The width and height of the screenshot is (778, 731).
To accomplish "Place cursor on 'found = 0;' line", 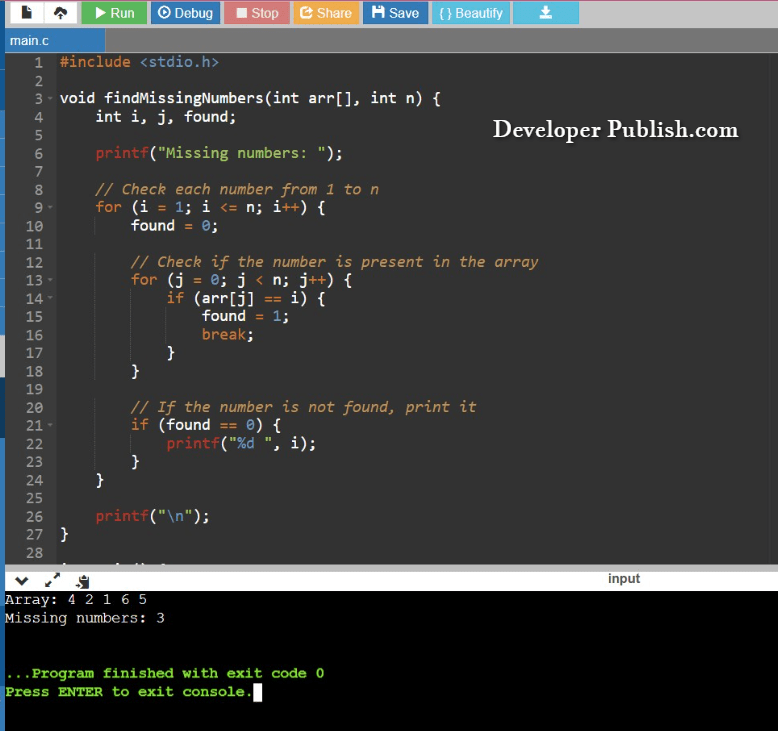I will tap(174, 226).
